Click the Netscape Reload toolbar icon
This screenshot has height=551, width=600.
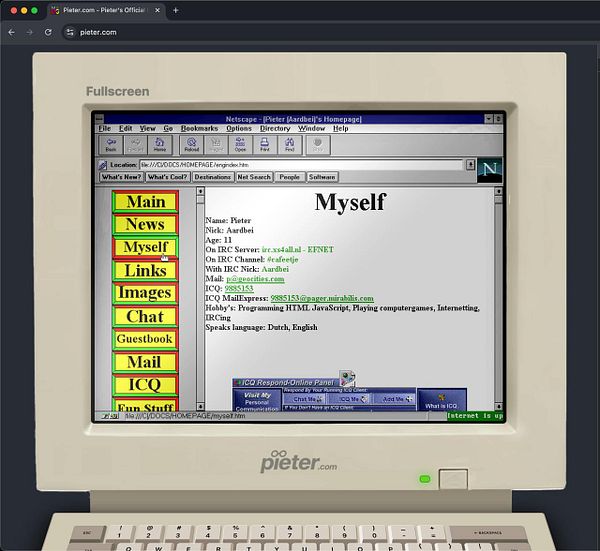pos(191,145)
